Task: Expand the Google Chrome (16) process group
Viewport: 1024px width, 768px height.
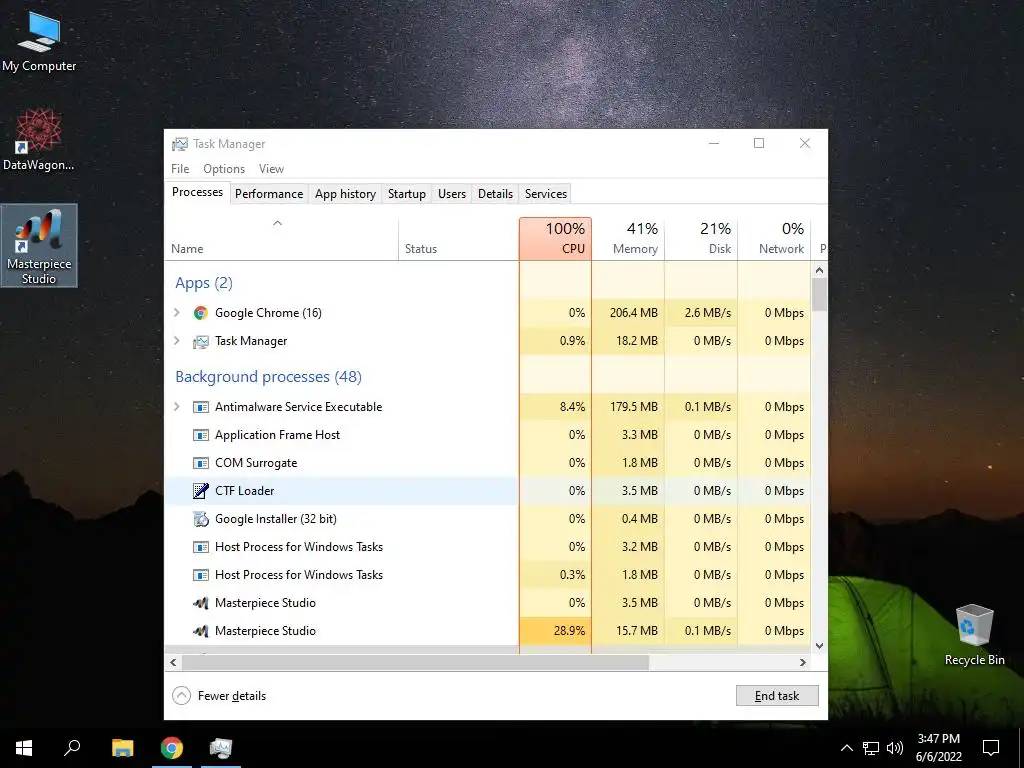Action: (x=176, y=313)
